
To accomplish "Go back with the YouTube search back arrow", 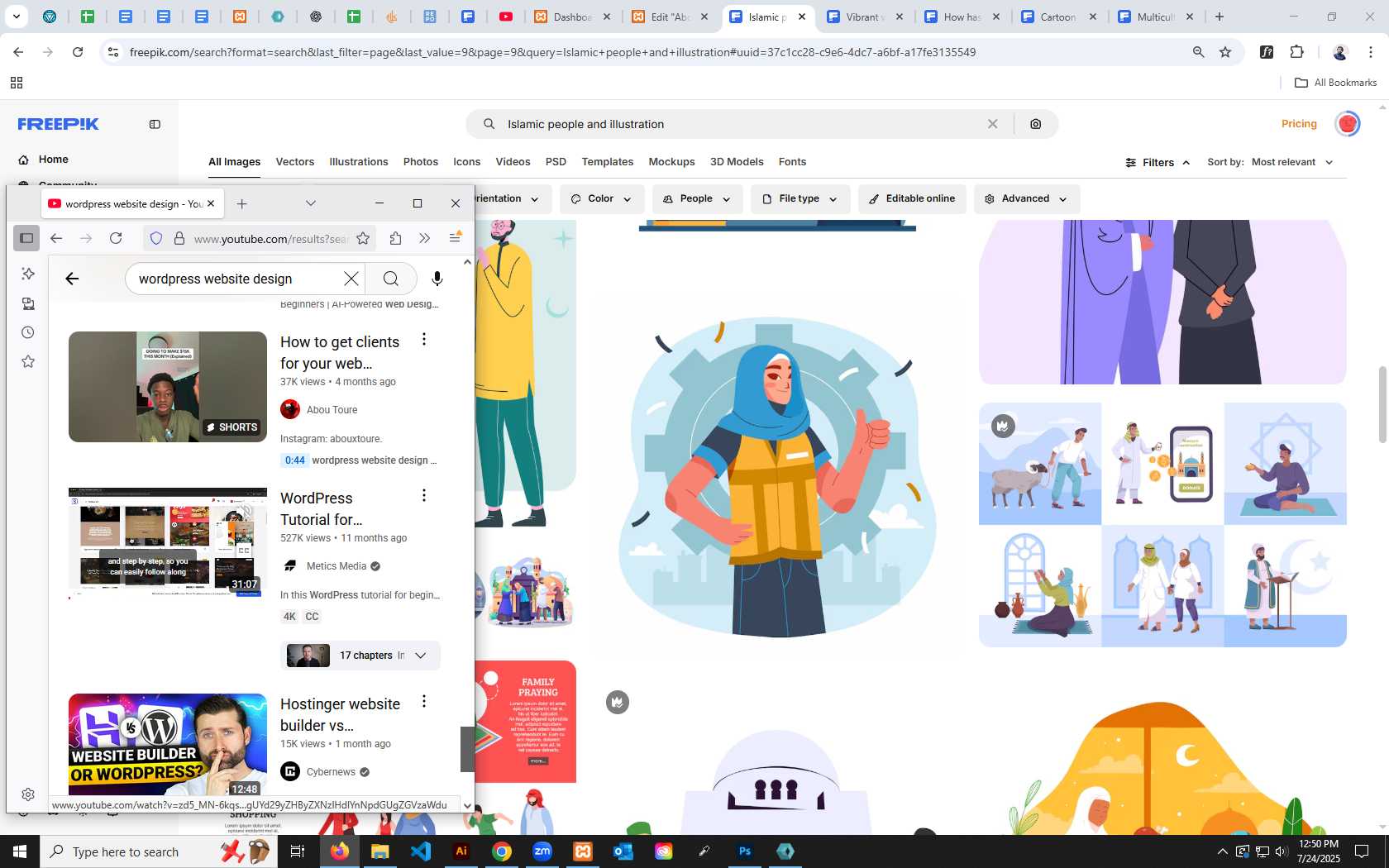I will pos(72,279).
